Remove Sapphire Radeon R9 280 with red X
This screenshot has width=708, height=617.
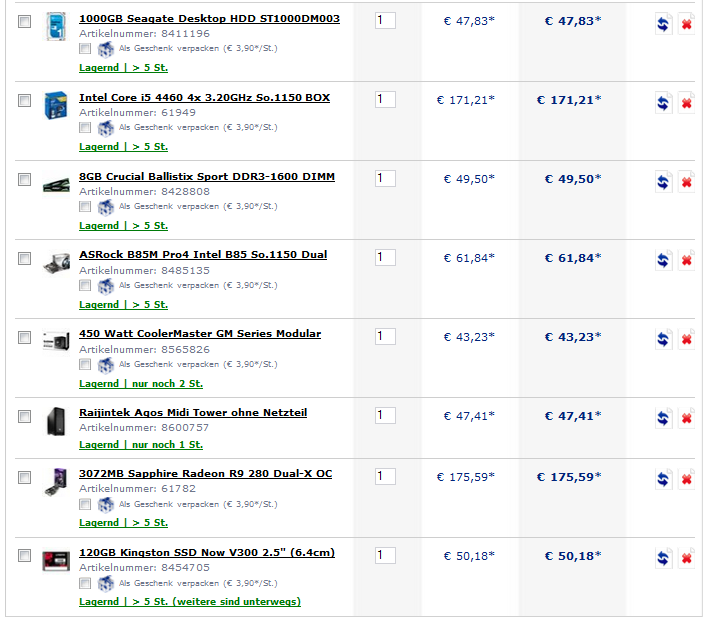coord(686,480)
